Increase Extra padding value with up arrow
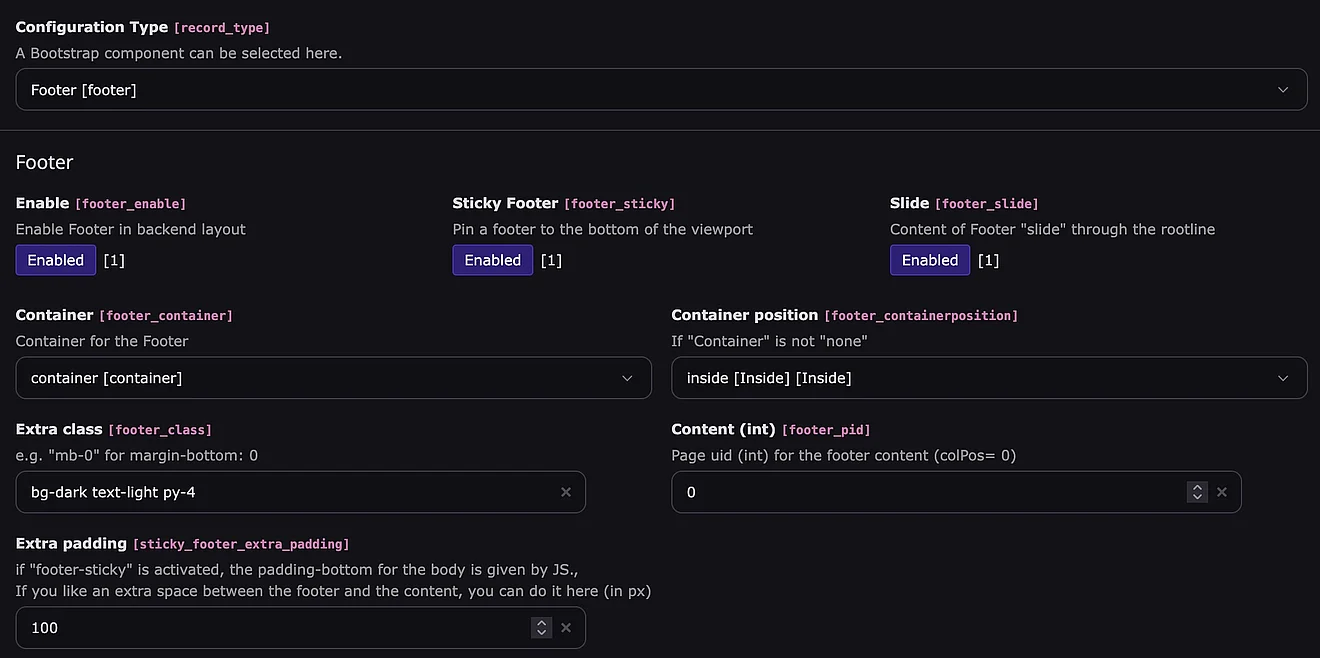The image size is (1320, 658). tap(542, 623)
